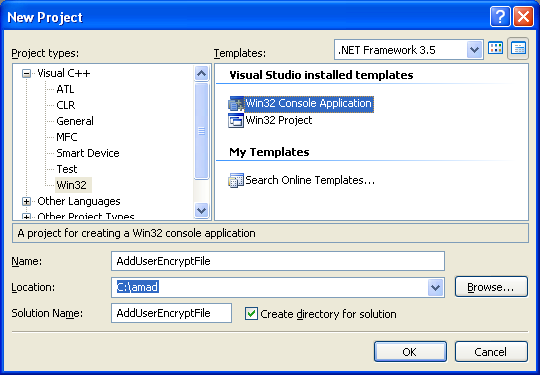540x375 pixels.
Task: Toggle Create directory for solution checkbox
Action: (x=251, y=314)
